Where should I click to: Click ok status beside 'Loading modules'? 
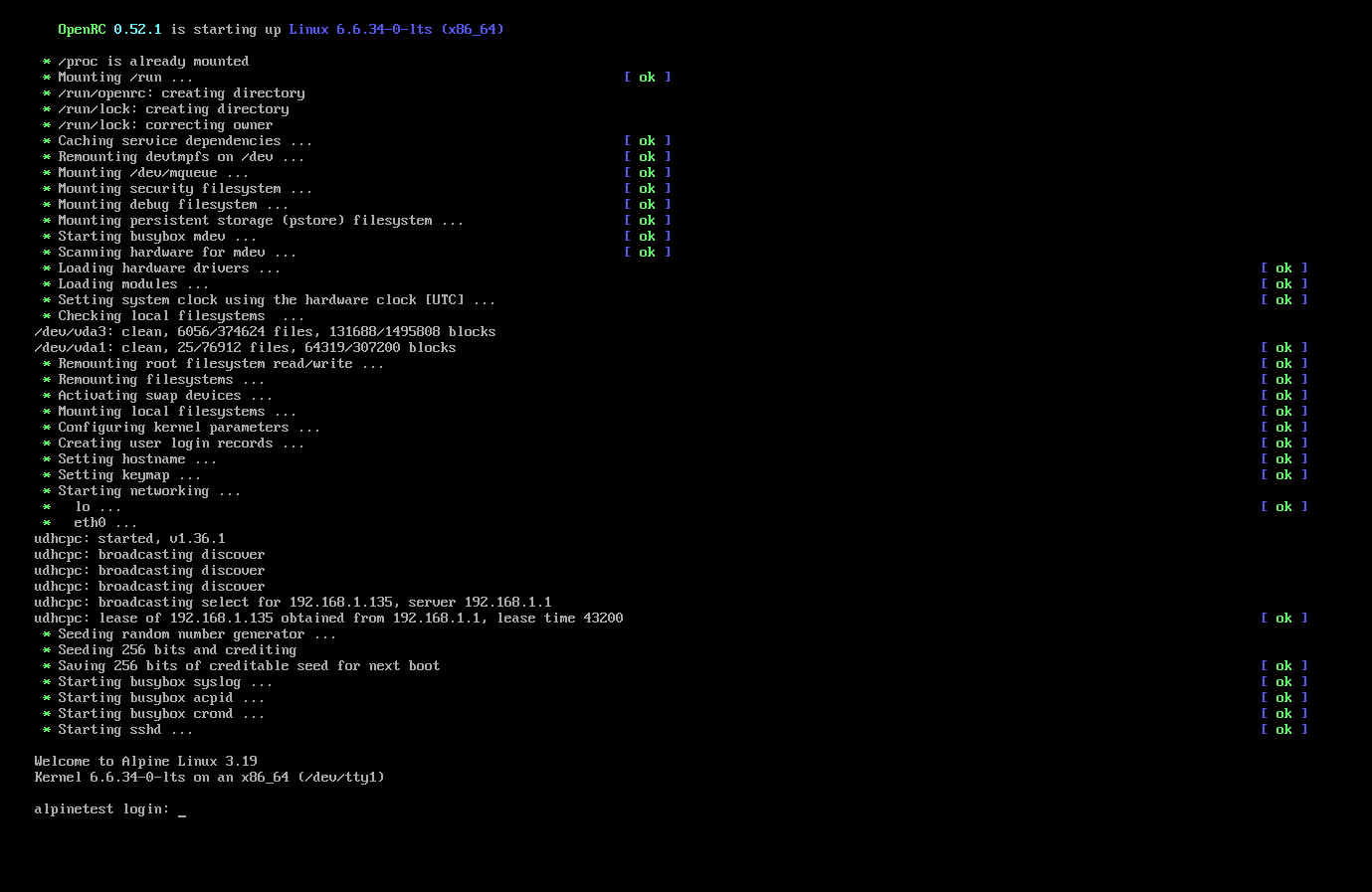tap(1284, 284)
